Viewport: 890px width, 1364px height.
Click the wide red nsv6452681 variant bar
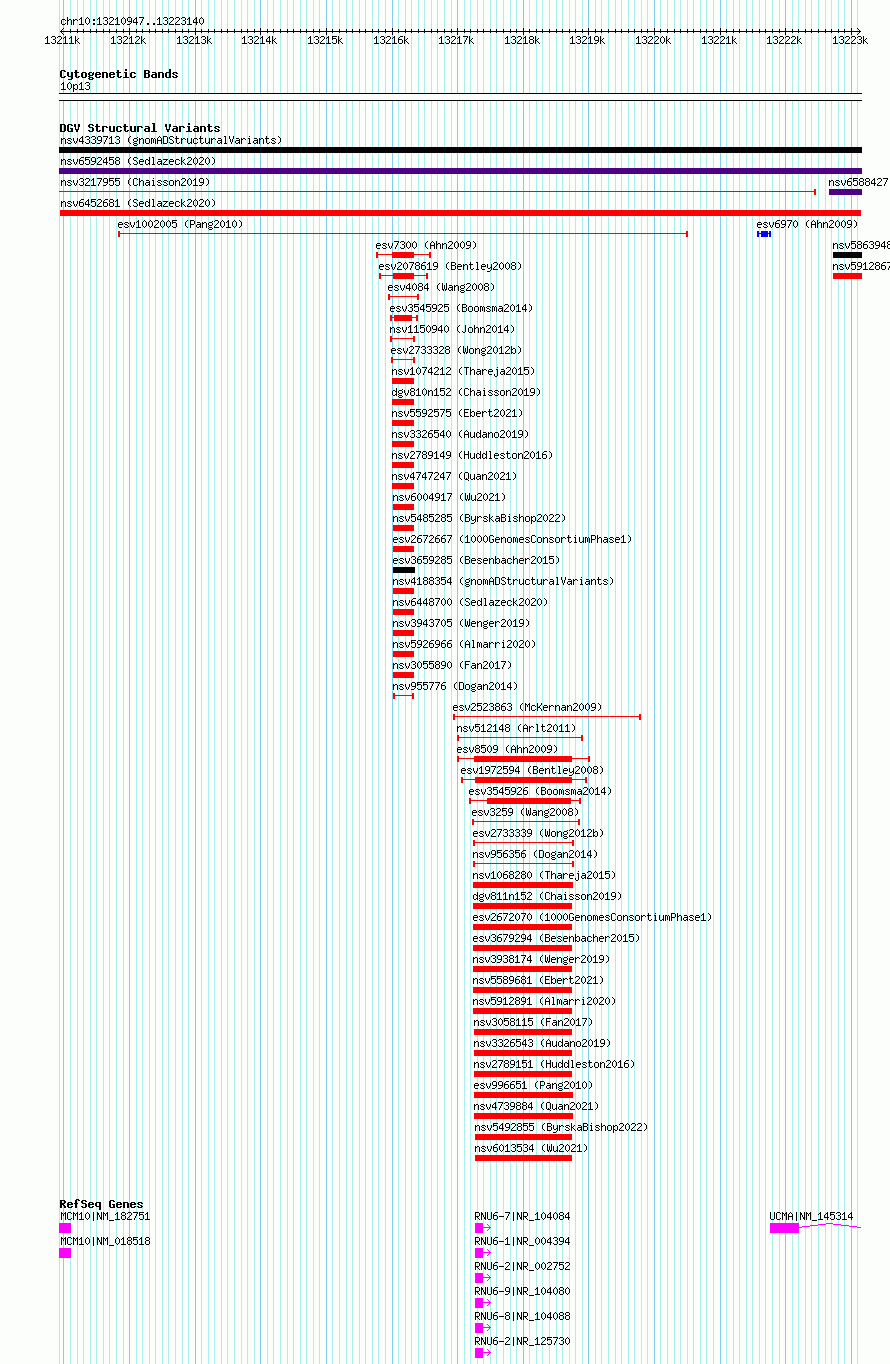click(461, 213)
